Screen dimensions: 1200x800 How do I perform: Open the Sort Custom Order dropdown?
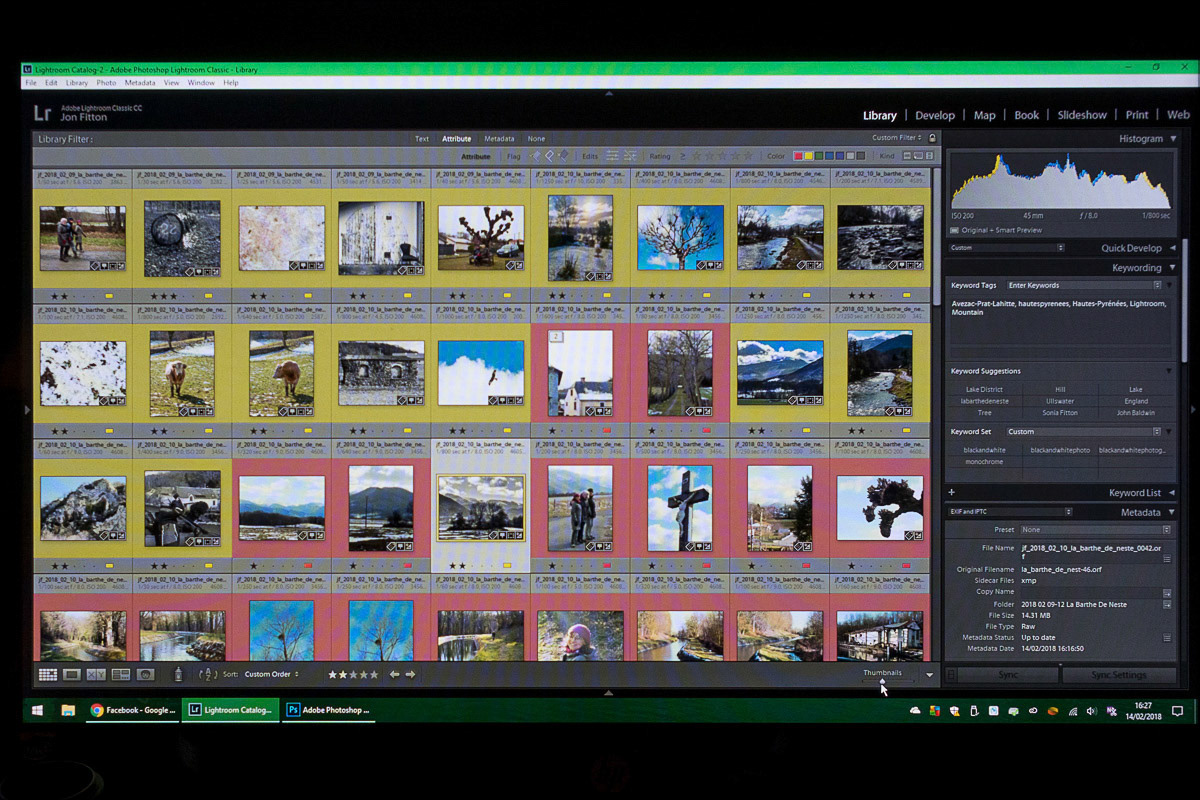pos(271,675)
